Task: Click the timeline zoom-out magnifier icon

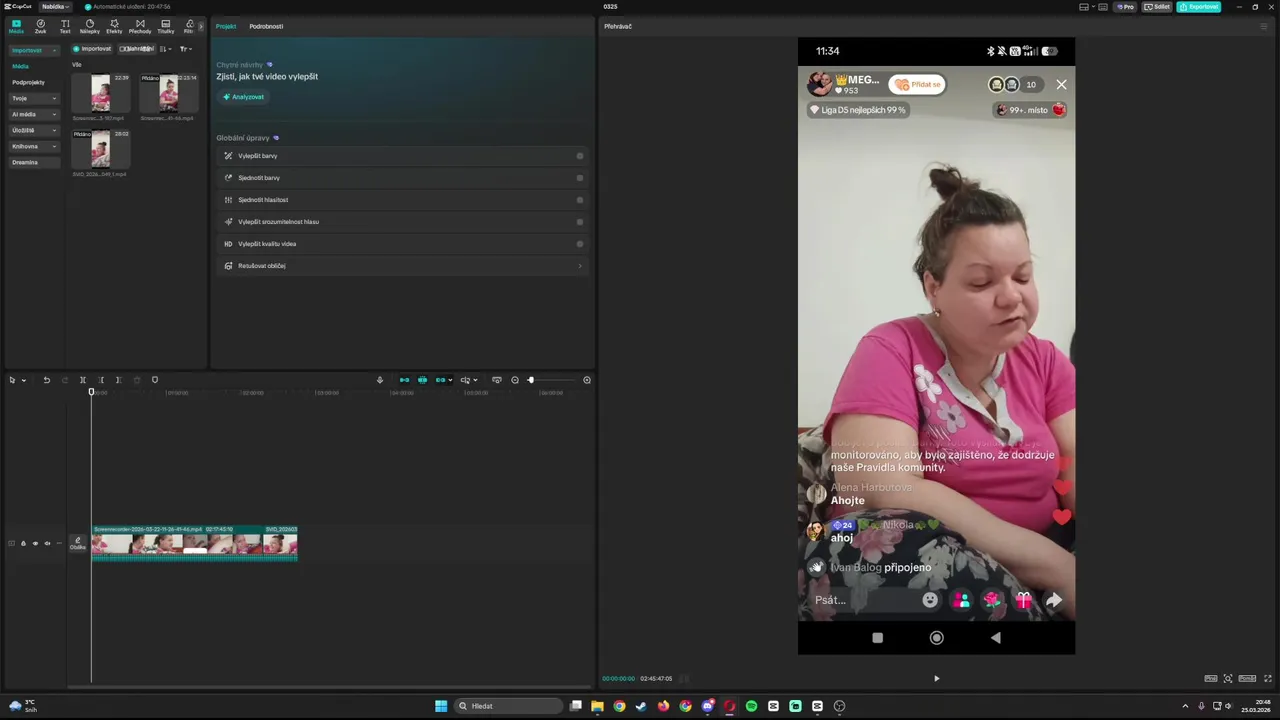Action: tap(515, 380)
